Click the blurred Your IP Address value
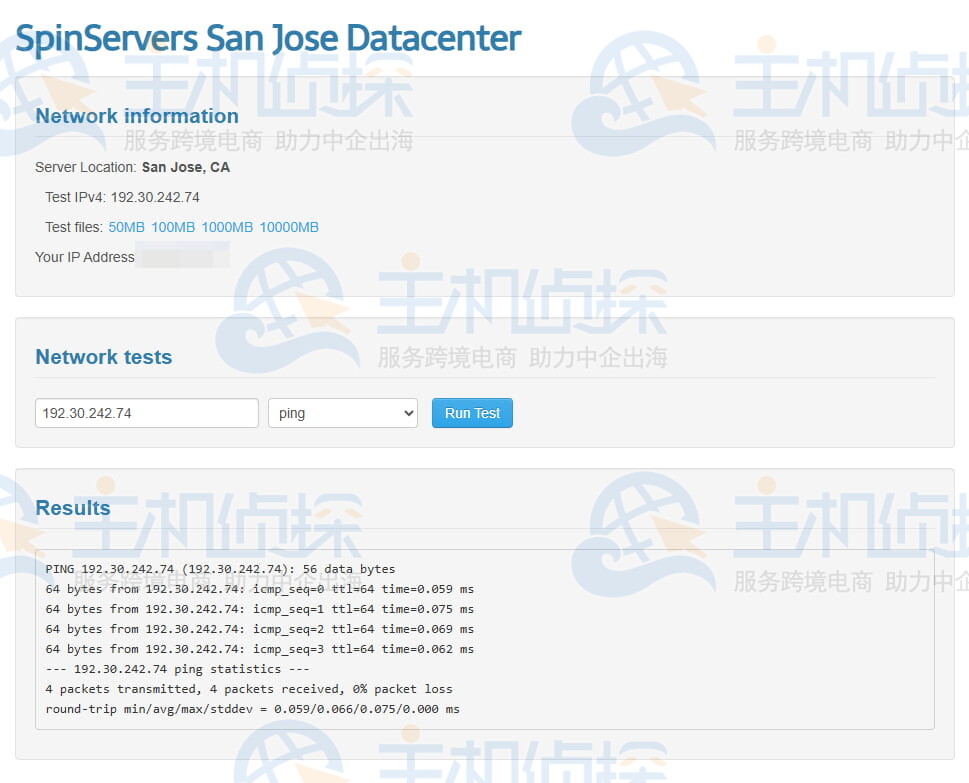 (x=181, y=257)
